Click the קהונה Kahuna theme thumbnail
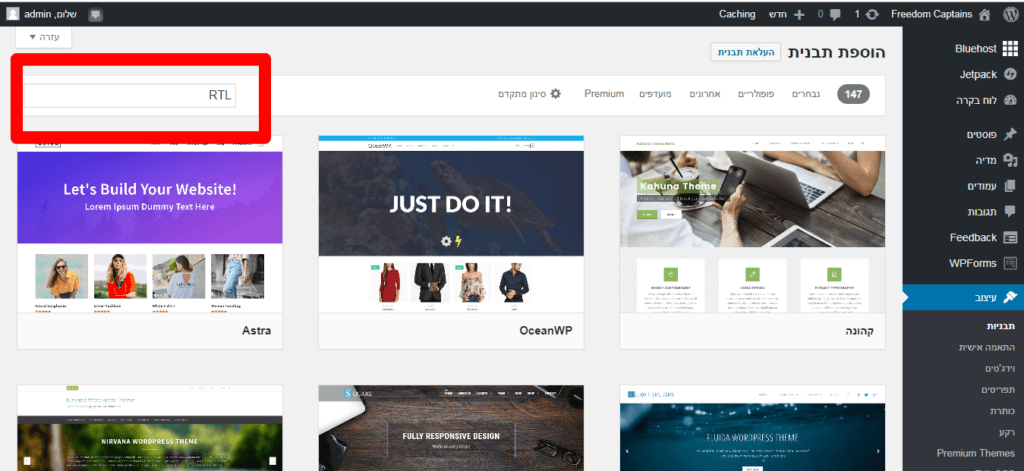Screen dimensions: 1024x471 pos(752,224)
